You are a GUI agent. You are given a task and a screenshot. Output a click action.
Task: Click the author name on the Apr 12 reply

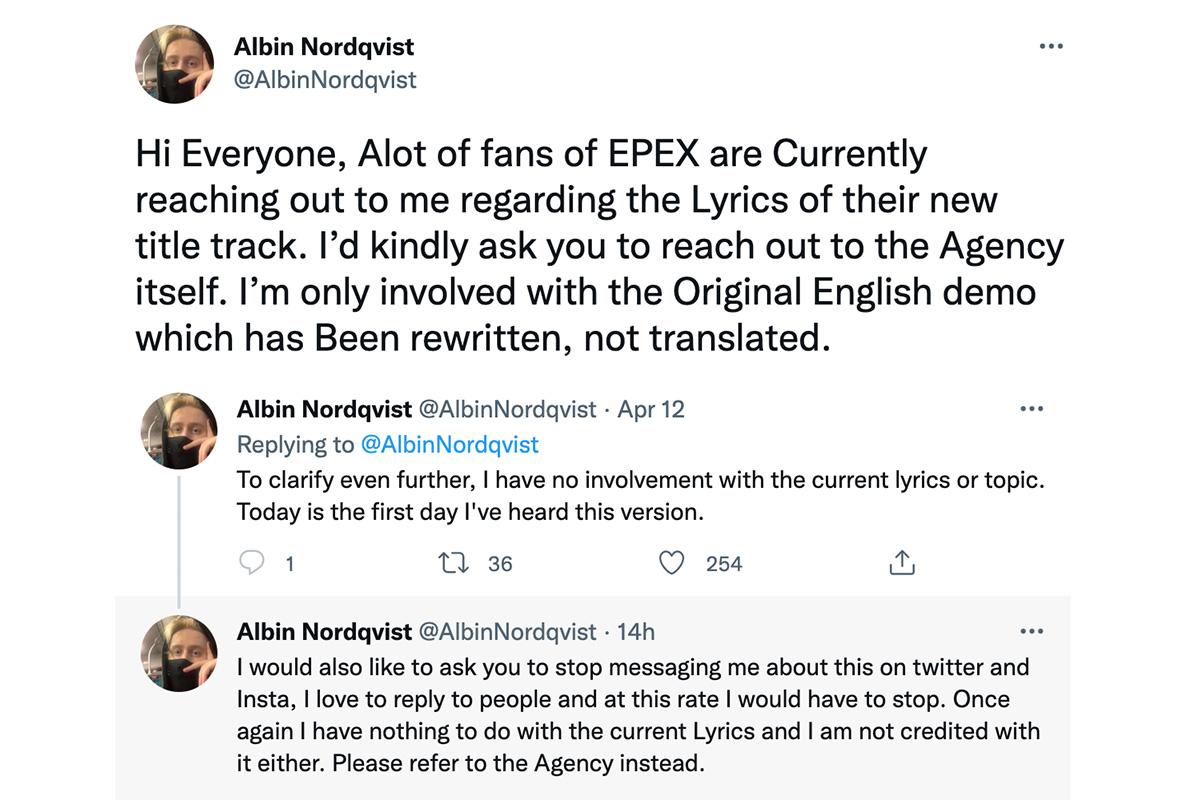coord(324,409)
